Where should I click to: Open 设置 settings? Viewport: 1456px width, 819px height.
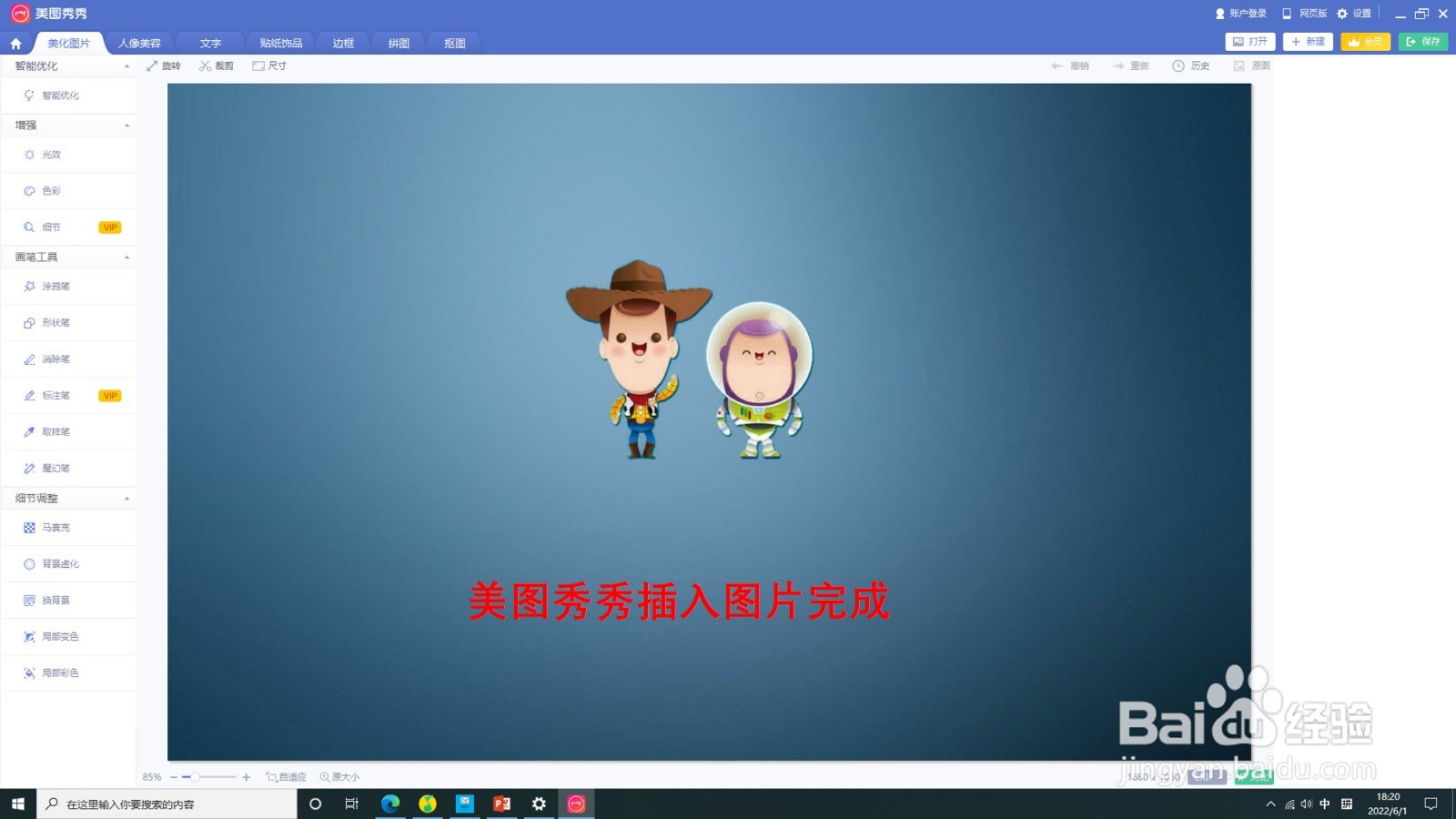click(x=1354, y=14)
